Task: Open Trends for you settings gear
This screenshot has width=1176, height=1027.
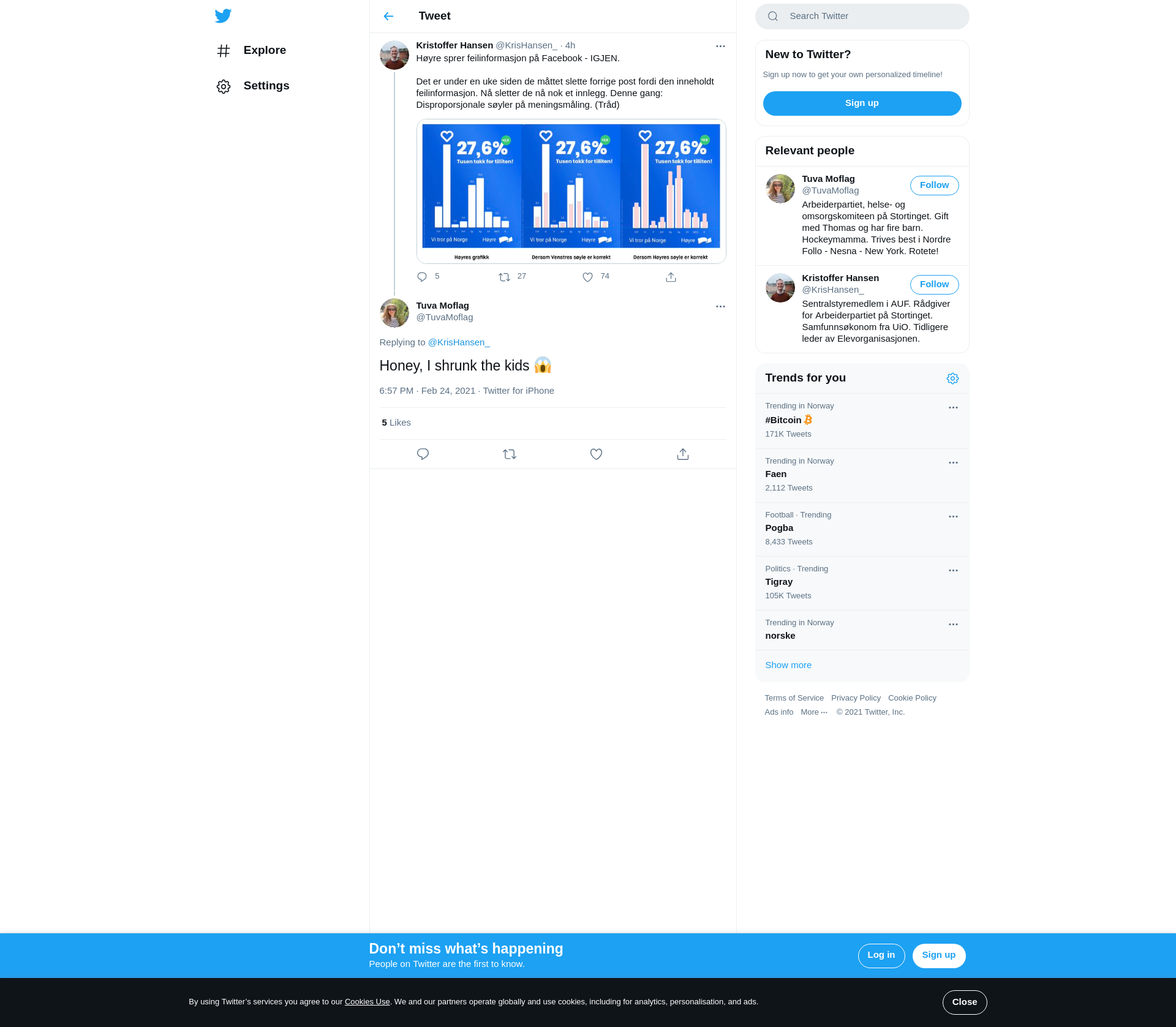Action: [x=952, y=378]
